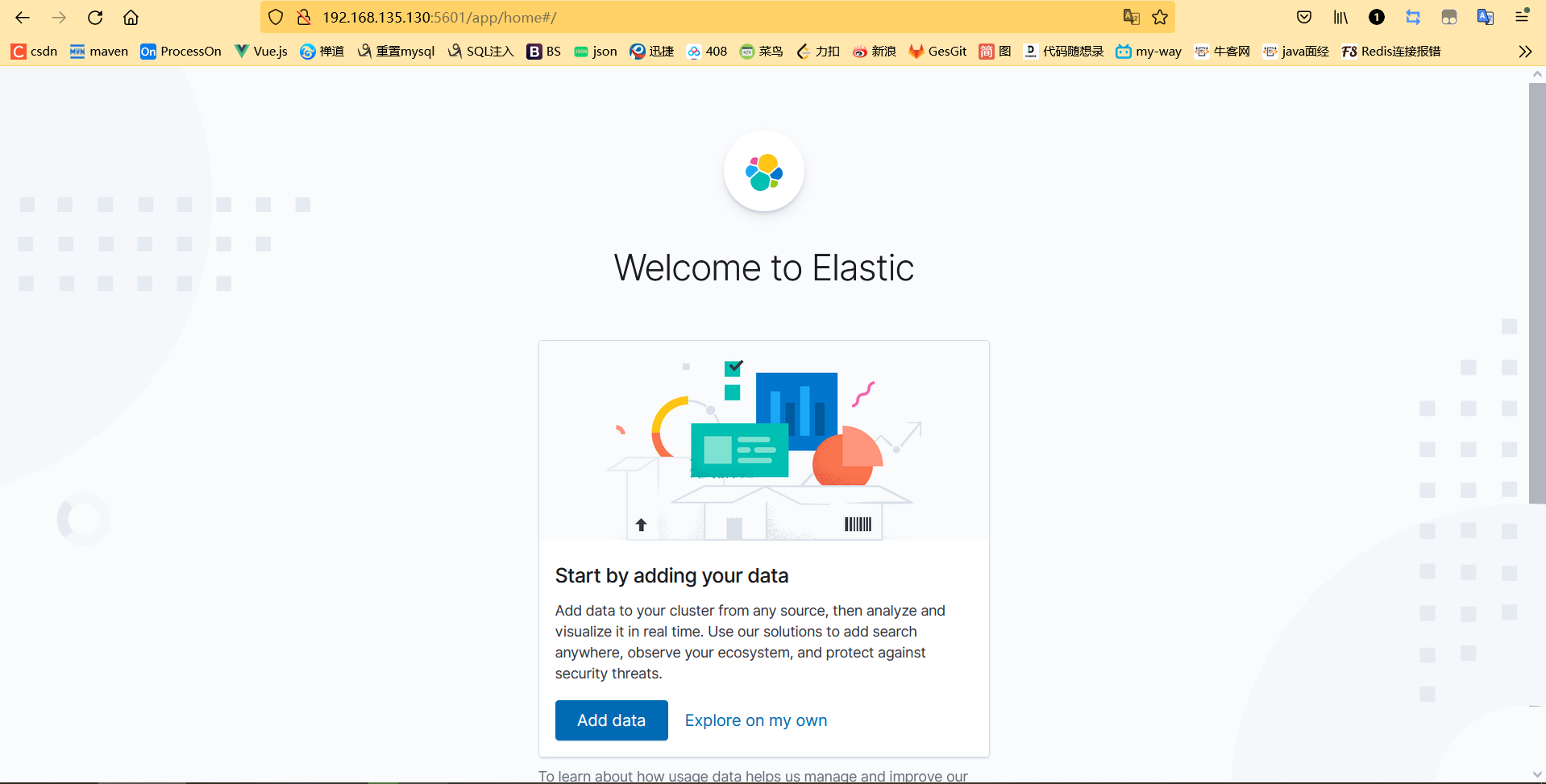Open the BS bookmark
The height and width of the screenshot is (784, 1546).
[x=544, y=52]
